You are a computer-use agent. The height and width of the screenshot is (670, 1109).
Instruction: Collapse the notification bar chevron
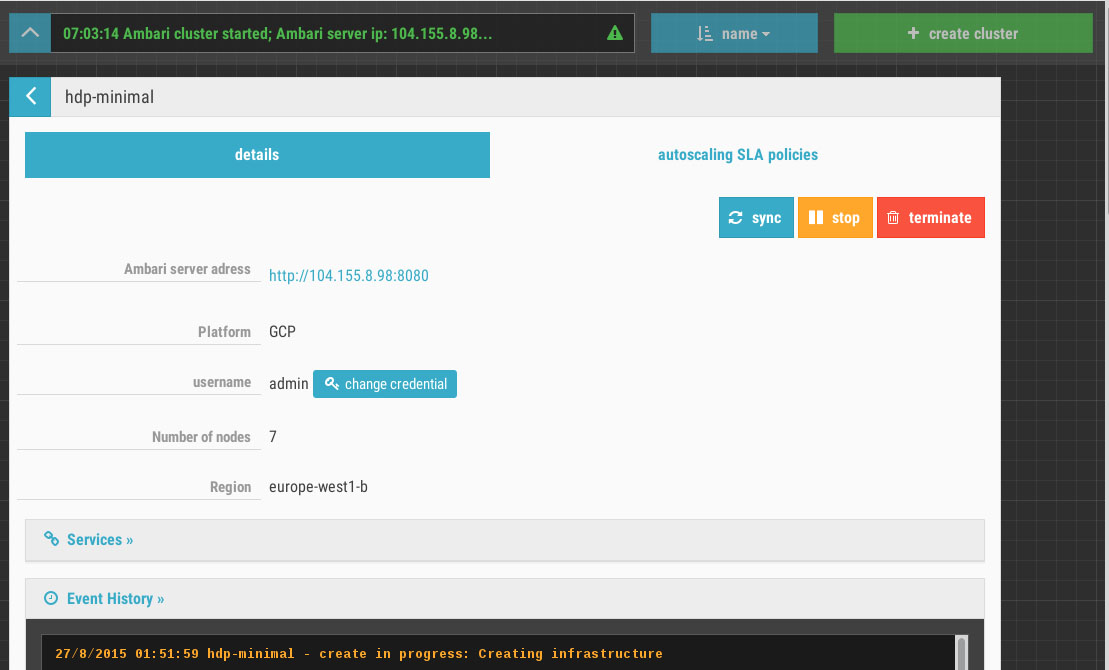point(30,33)
